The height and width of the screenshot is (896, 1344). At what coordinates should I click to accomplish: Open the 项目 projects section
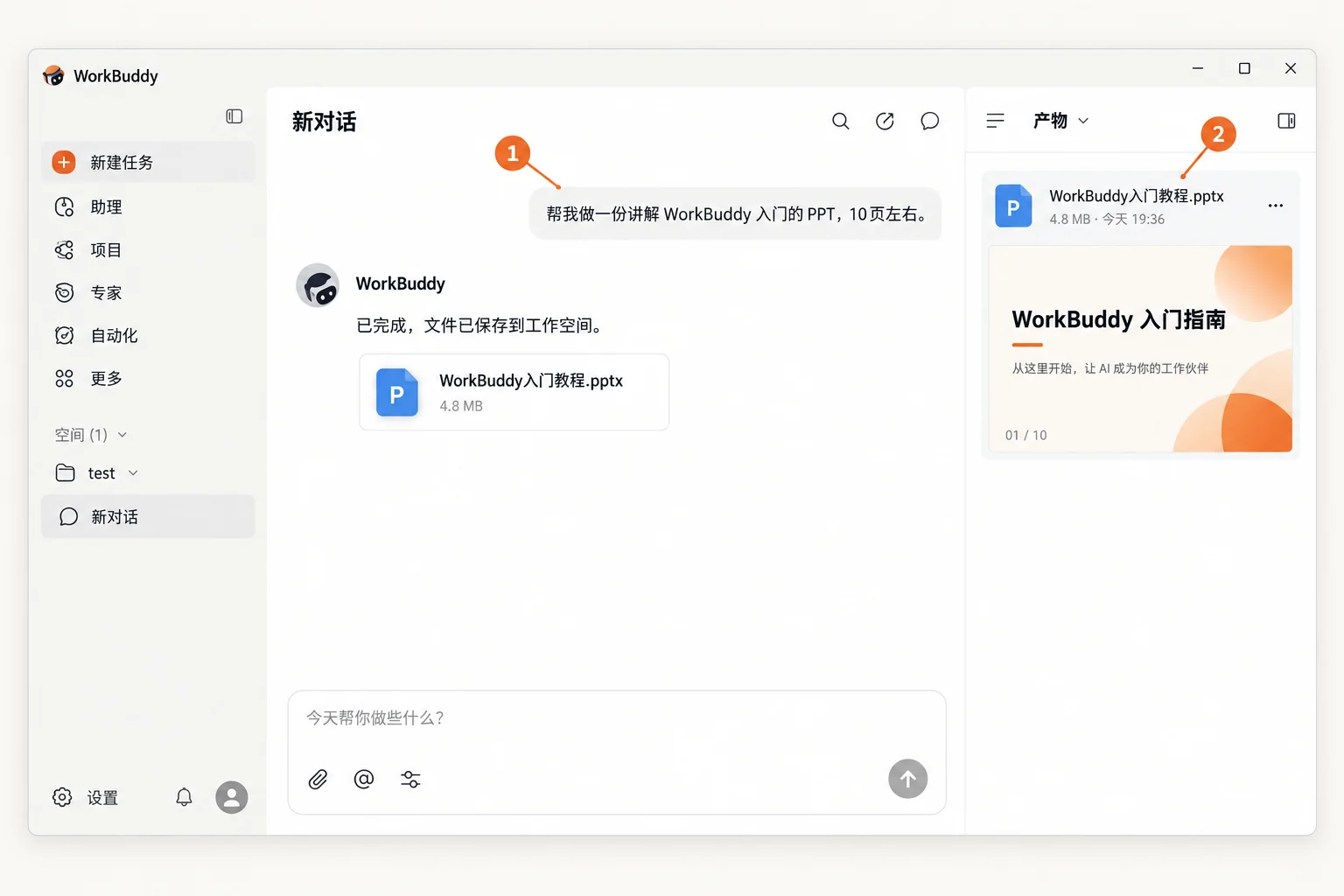pyautogui.click(x=148, y=249)
